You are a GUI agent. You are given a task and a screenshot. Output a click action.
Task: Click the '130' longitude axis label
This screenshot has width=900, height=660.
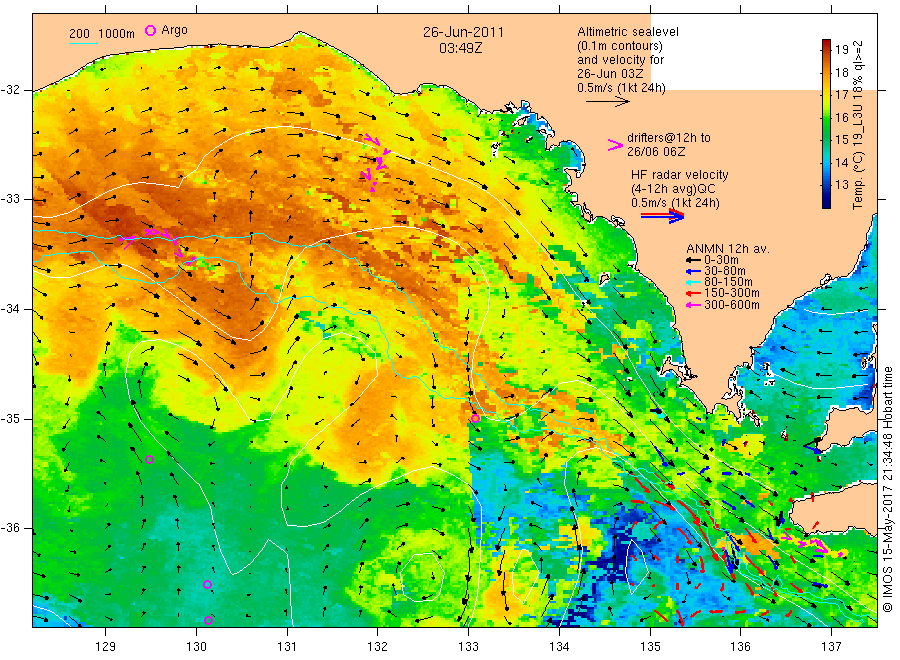pyautogui.click(x=196, y=647)
